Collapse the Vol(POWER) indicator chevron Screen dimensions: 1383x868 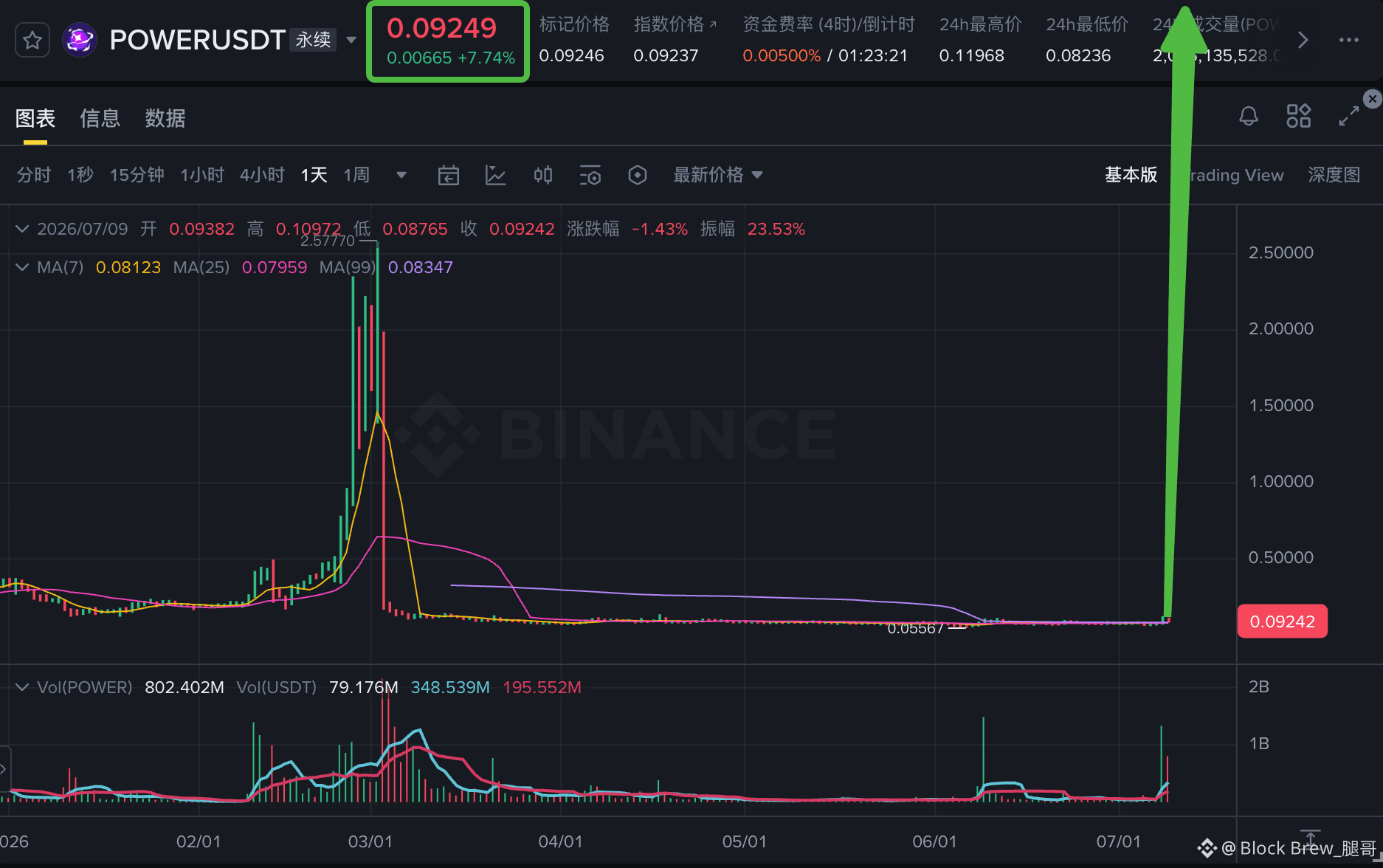[22, 687]
